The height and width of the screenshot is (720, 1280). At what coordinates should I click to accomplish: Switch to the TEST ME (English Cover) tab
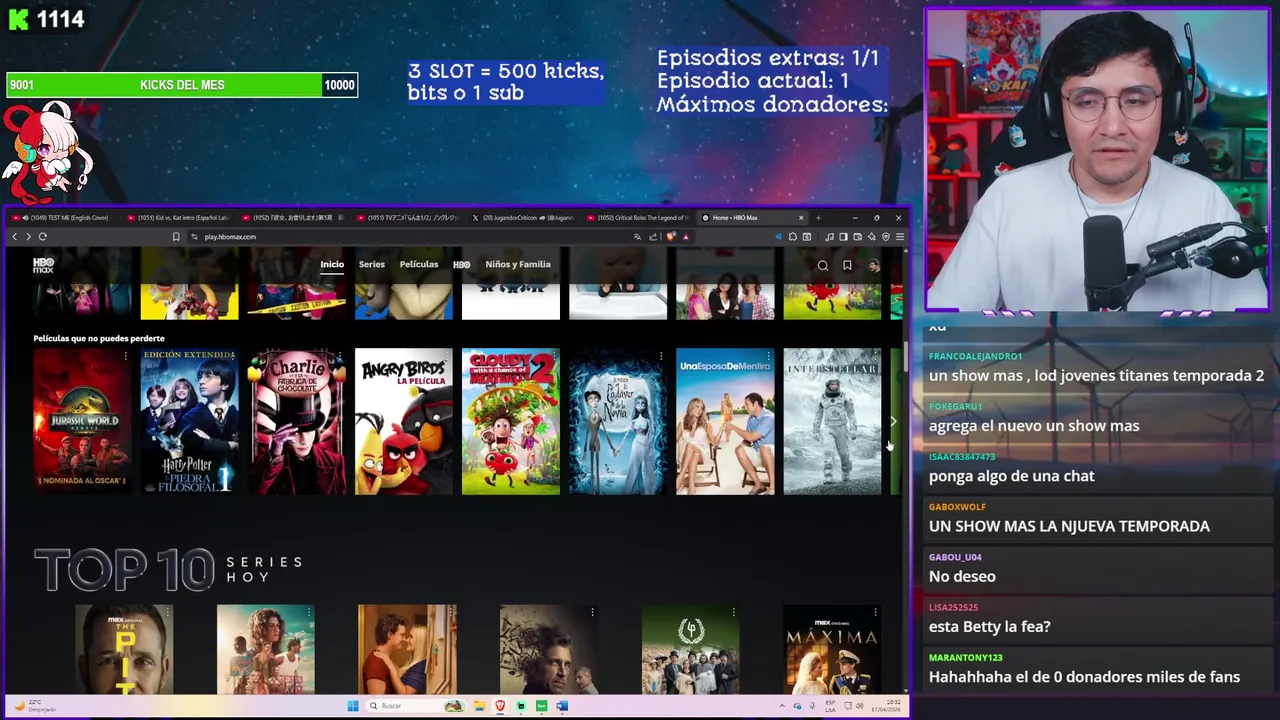tap(63, 218)
